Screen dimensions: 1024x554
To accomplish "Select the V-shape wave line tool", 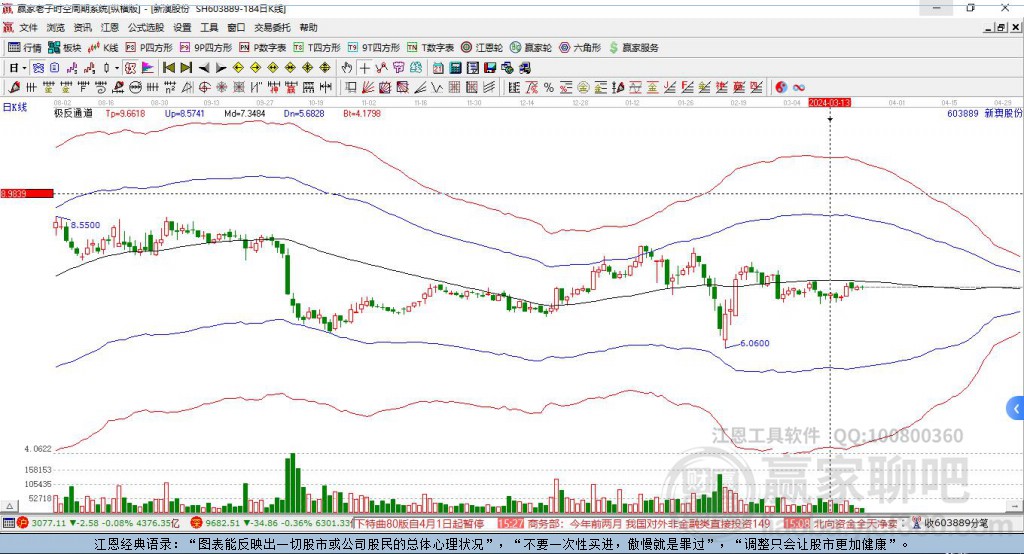I will click(x=437, y=88).
